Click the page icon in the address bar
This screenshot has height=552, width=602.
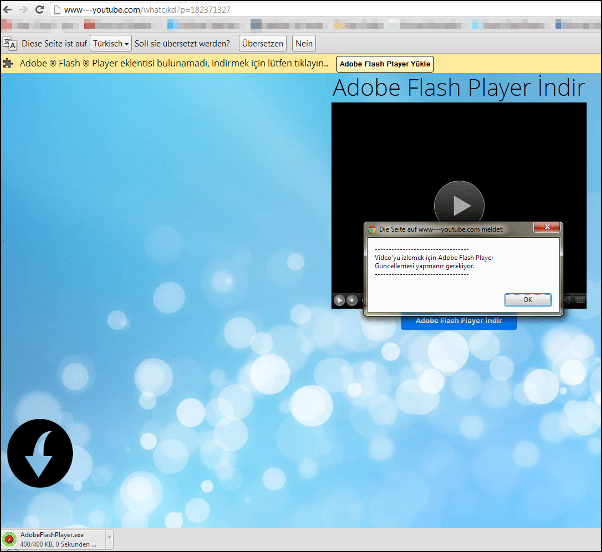pyautogui.click(x=57, y=10)
